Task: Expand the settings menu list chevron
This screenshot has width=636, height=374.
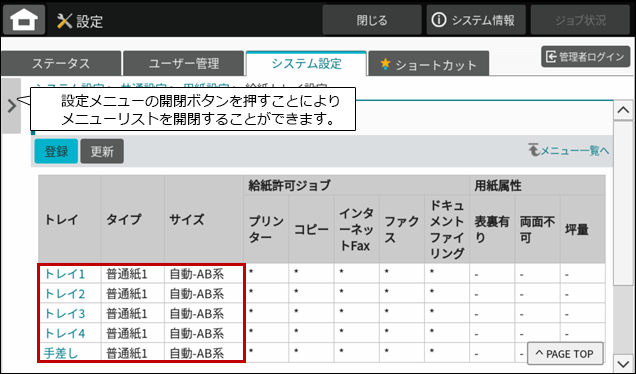Action: pyautogui.click(x=11, y=106)
